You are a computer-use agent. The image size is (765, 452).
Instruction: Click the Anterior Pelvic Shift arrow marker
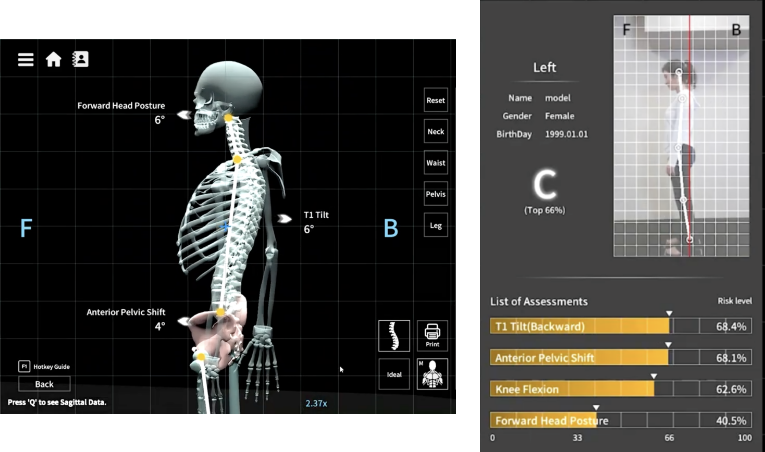pyautogui.click(x=184, y=322)
